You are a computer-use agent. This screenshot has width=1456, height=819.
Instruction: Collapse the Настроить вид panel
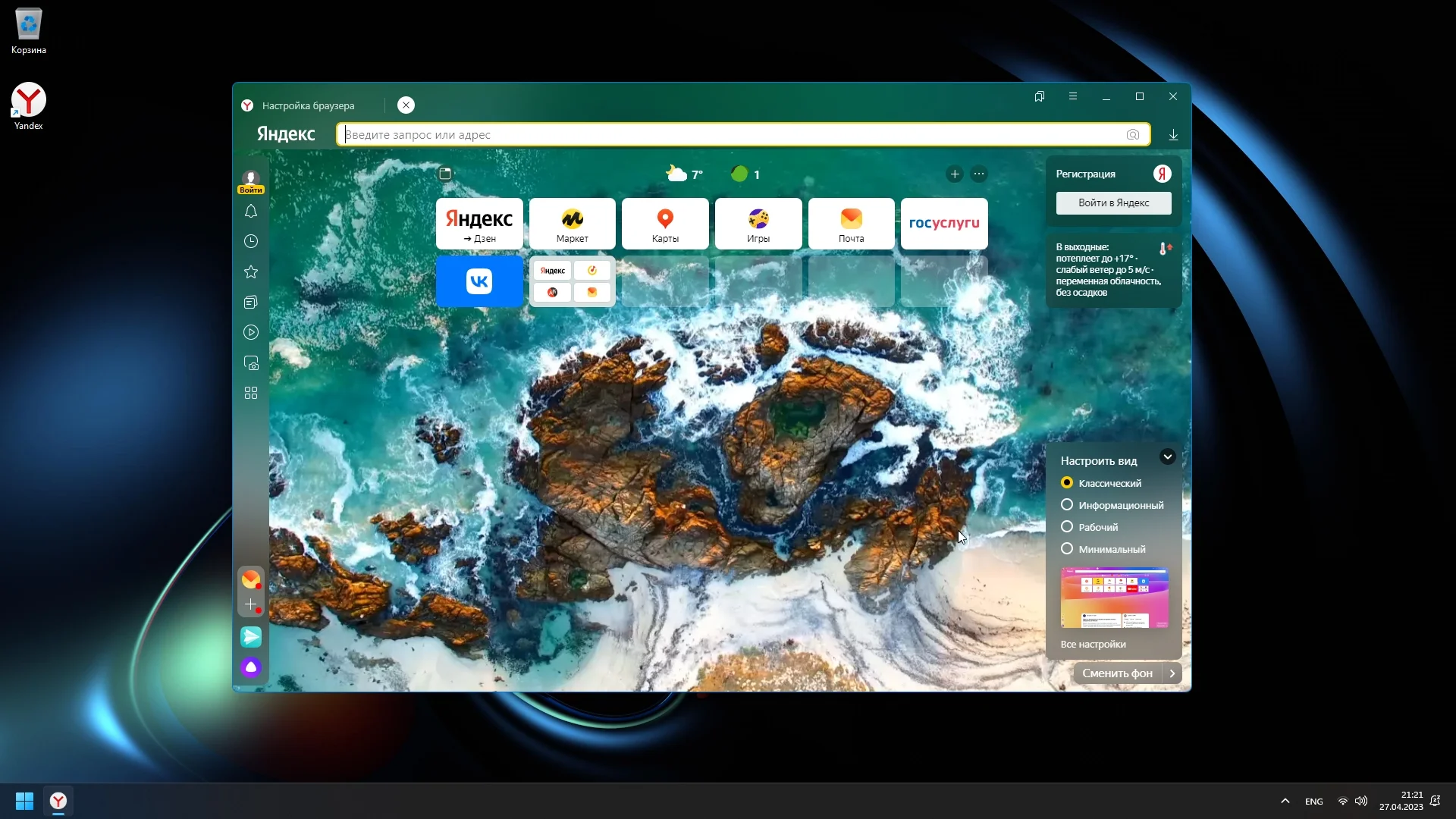1167,457
